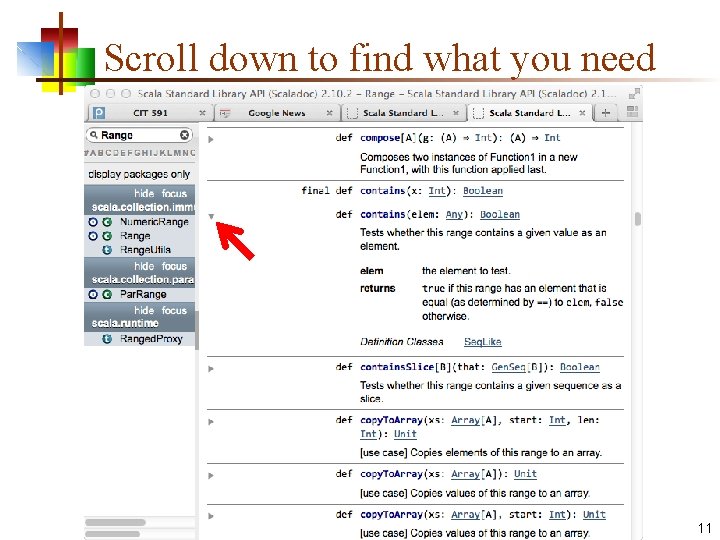This screenshot has width=720, height=540.
Task: Click the containsSlice method name
Action: click(x=397, y=367)
